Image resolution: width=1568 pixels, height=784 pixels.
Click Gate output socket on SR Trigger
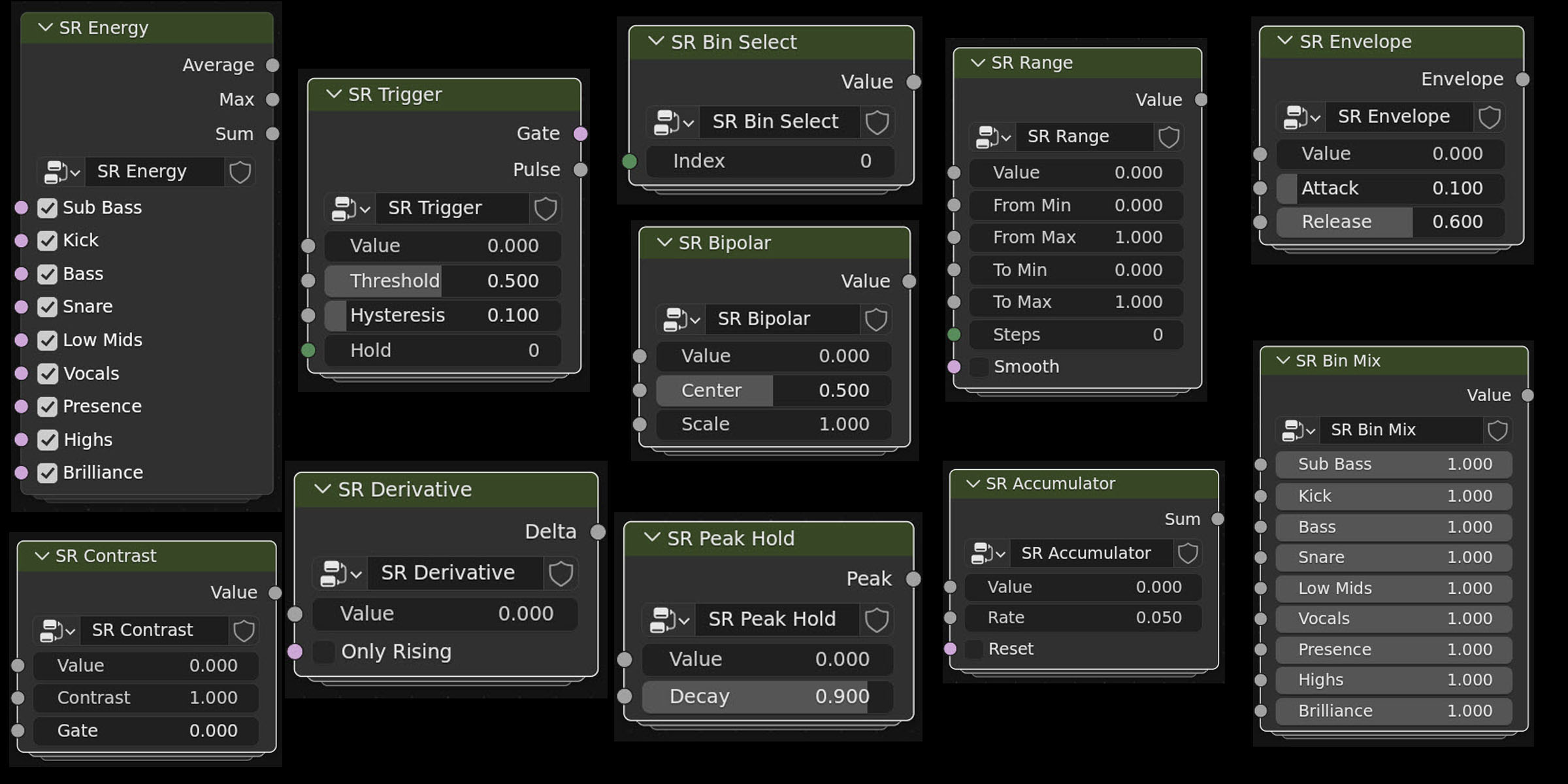tap(581, 134)
